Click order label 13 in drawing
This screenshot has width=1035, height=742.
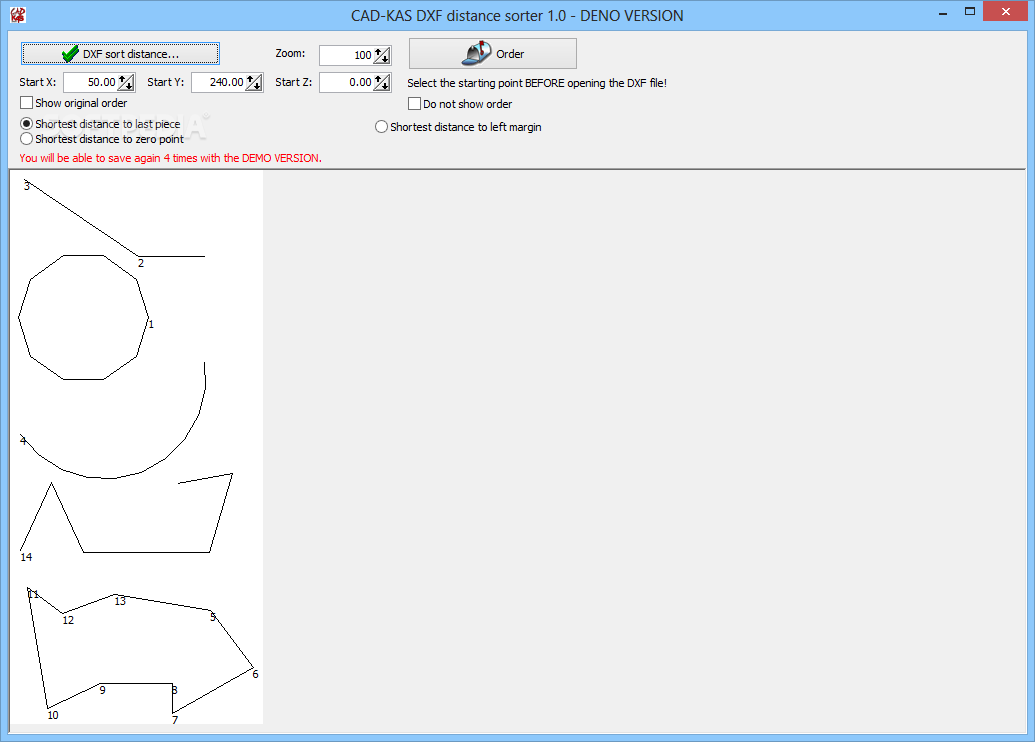[x=120, y=601]
